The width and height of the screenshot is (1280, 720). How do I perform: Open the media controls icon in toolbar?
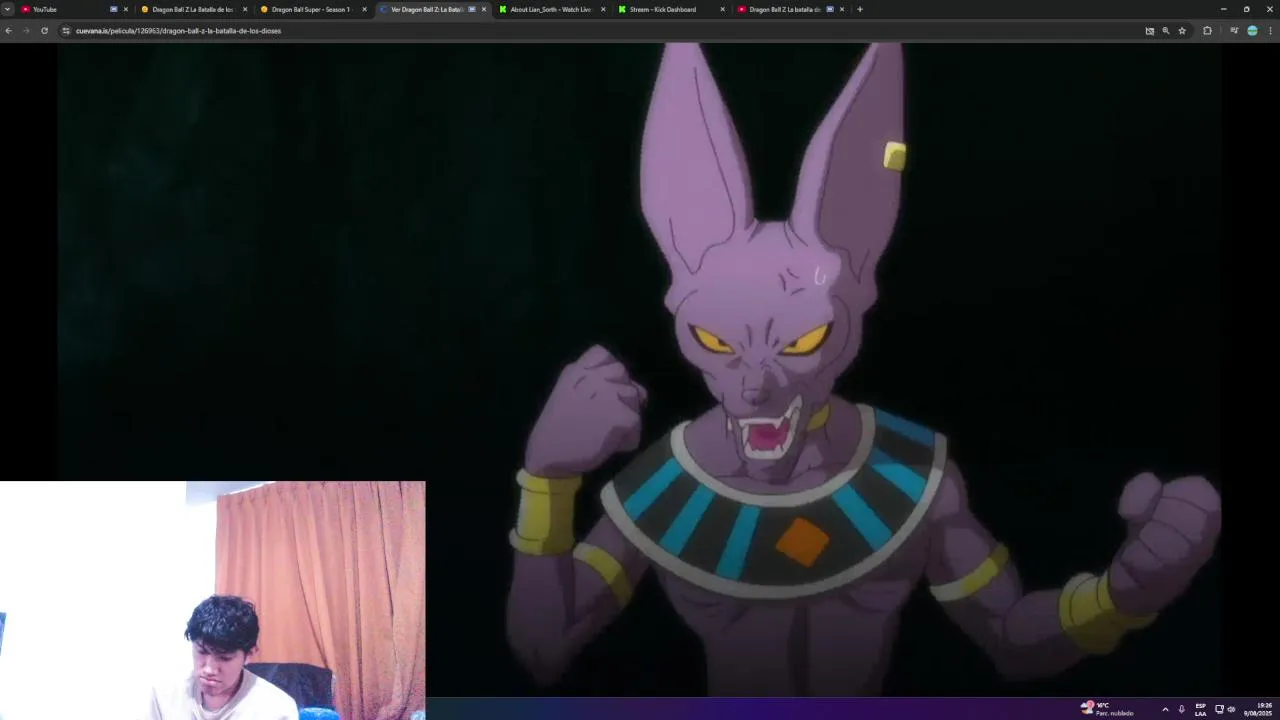click(x=1234, y=31)
